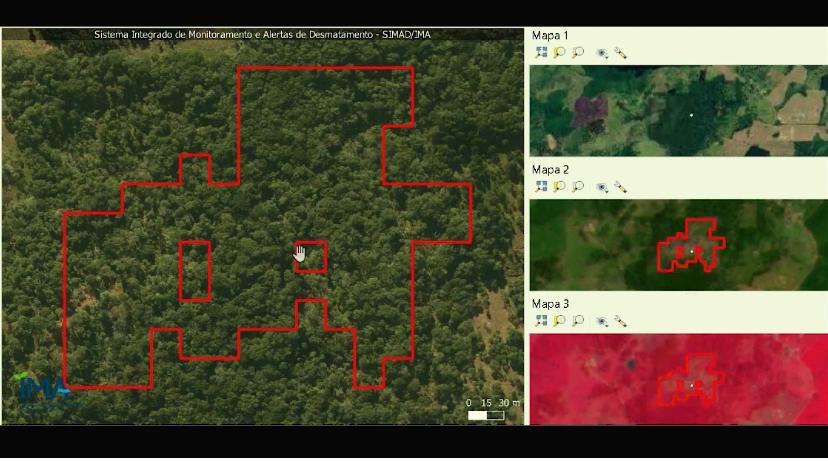Open the eye theme dropdown in Mapa 1

point(602,53)
